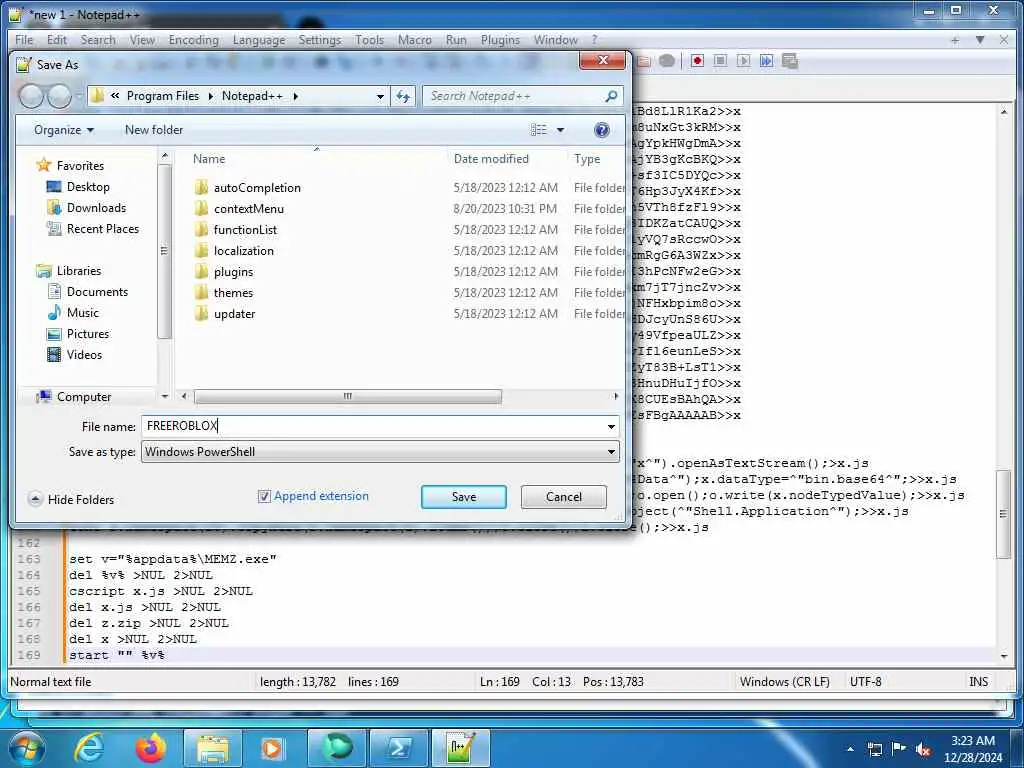Image resolution: width=1024 pixels, height=768 pixels.
Task: Toggle Append extension checkbox
Action: [264, 496]
